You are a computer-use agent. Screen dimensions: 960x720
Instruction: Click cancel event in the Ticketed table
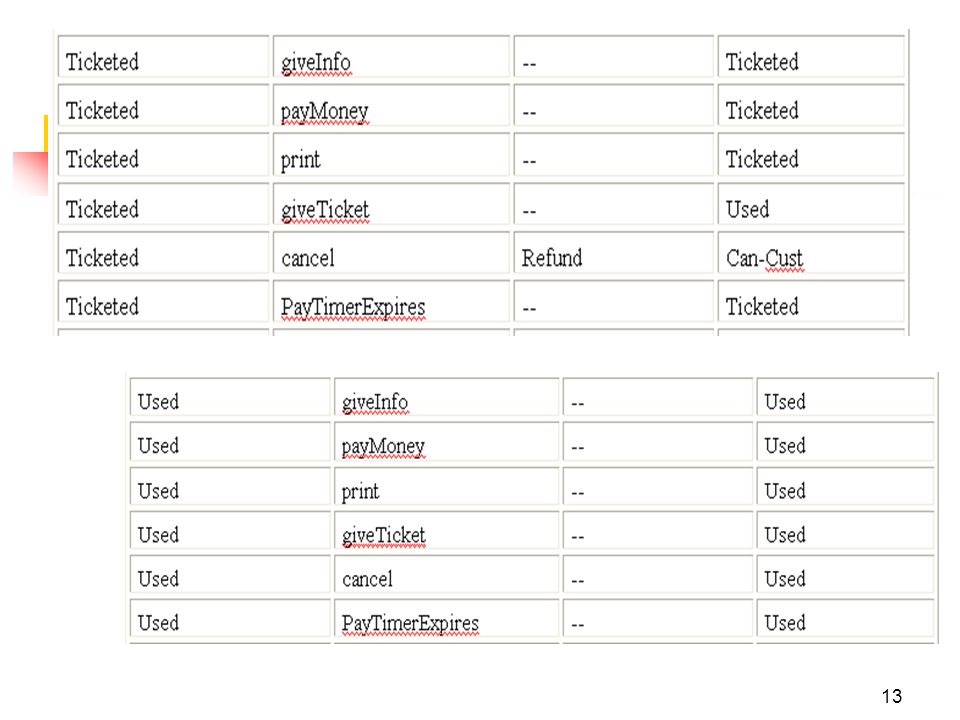point(308,258)
